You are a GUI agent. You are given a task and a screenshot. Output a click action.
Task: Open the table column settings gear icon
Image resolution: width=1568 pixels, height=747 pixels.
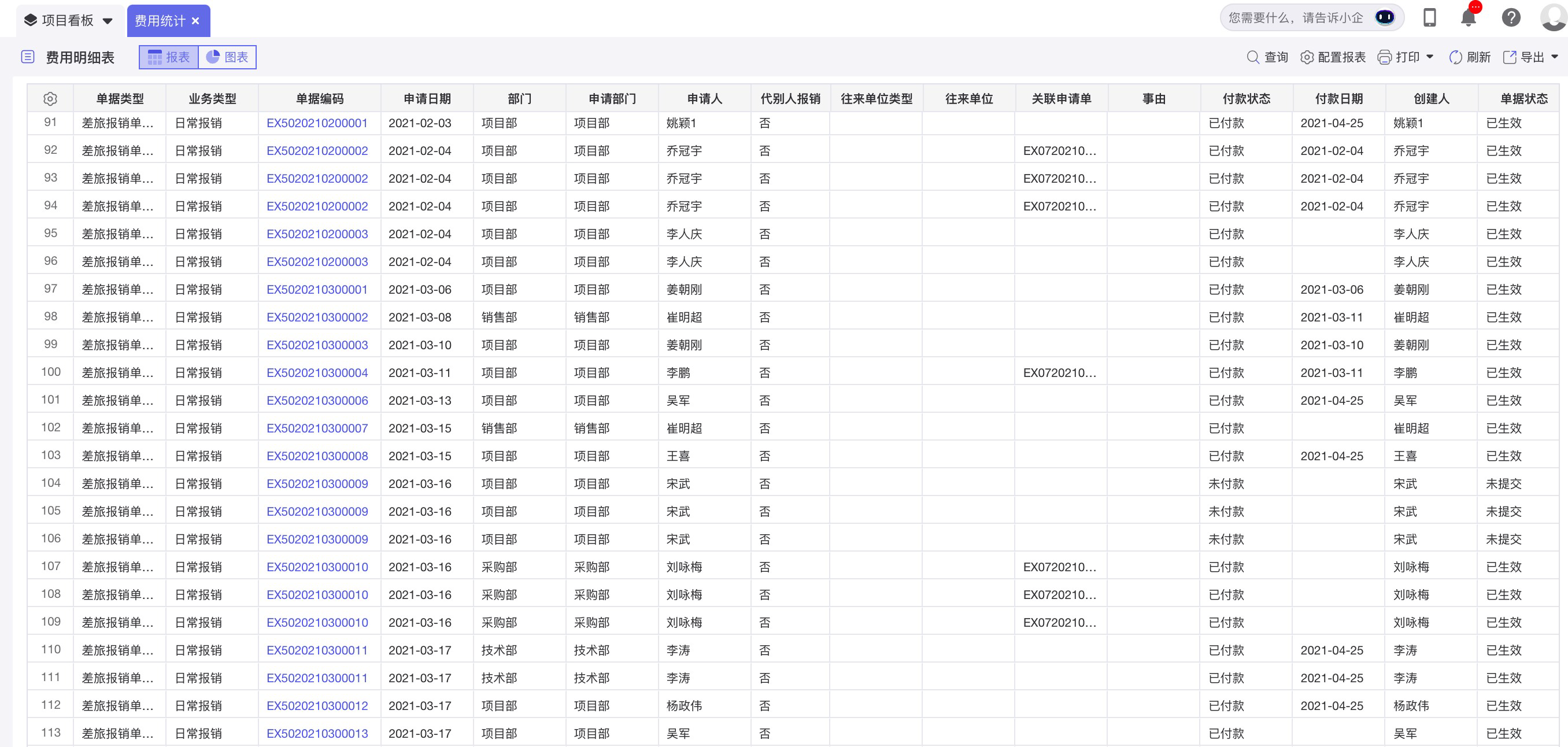[x=50, y=98]
